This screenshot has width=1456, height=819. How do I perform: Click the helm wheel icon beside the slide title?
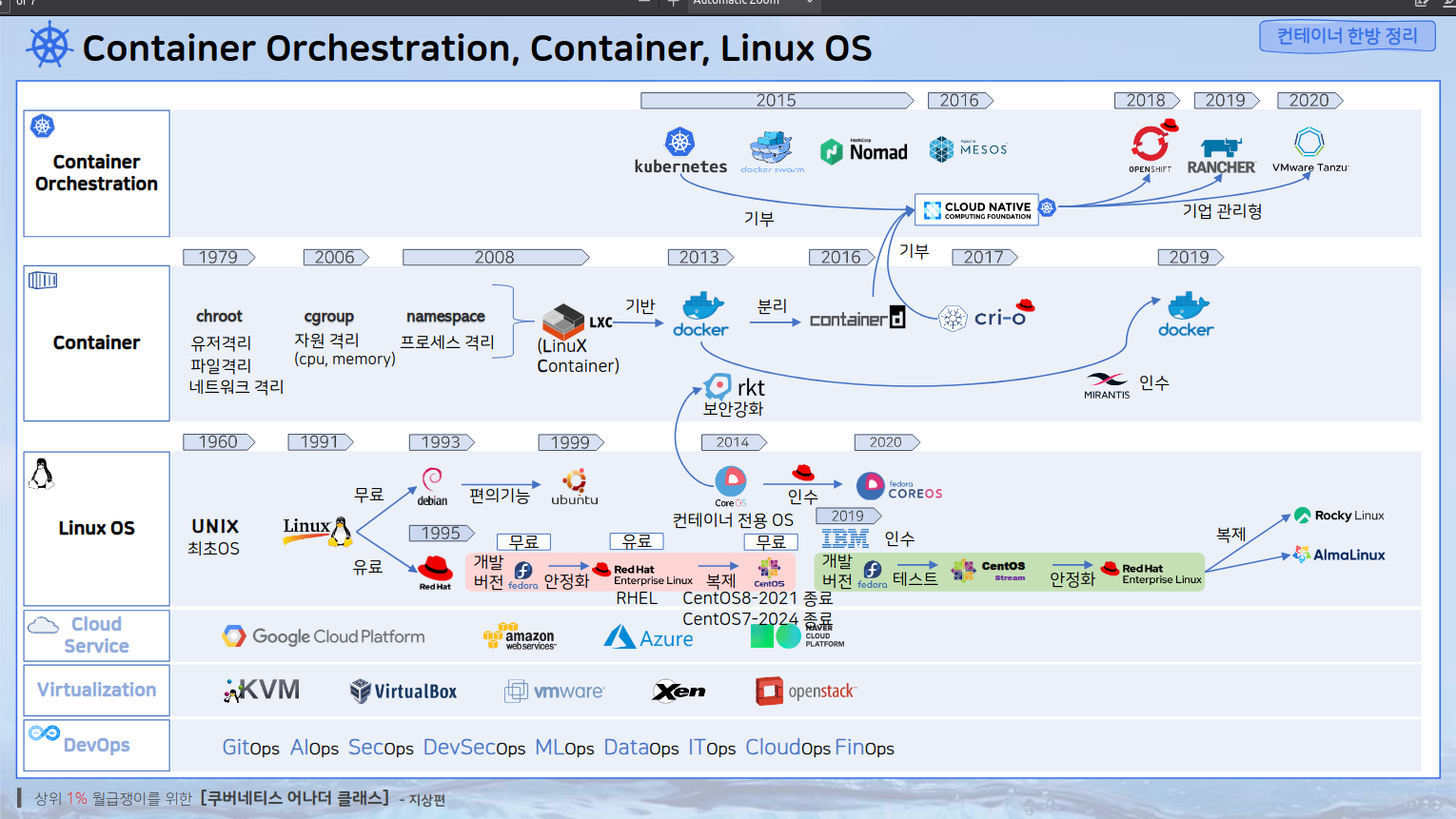(x=49, y=46)
